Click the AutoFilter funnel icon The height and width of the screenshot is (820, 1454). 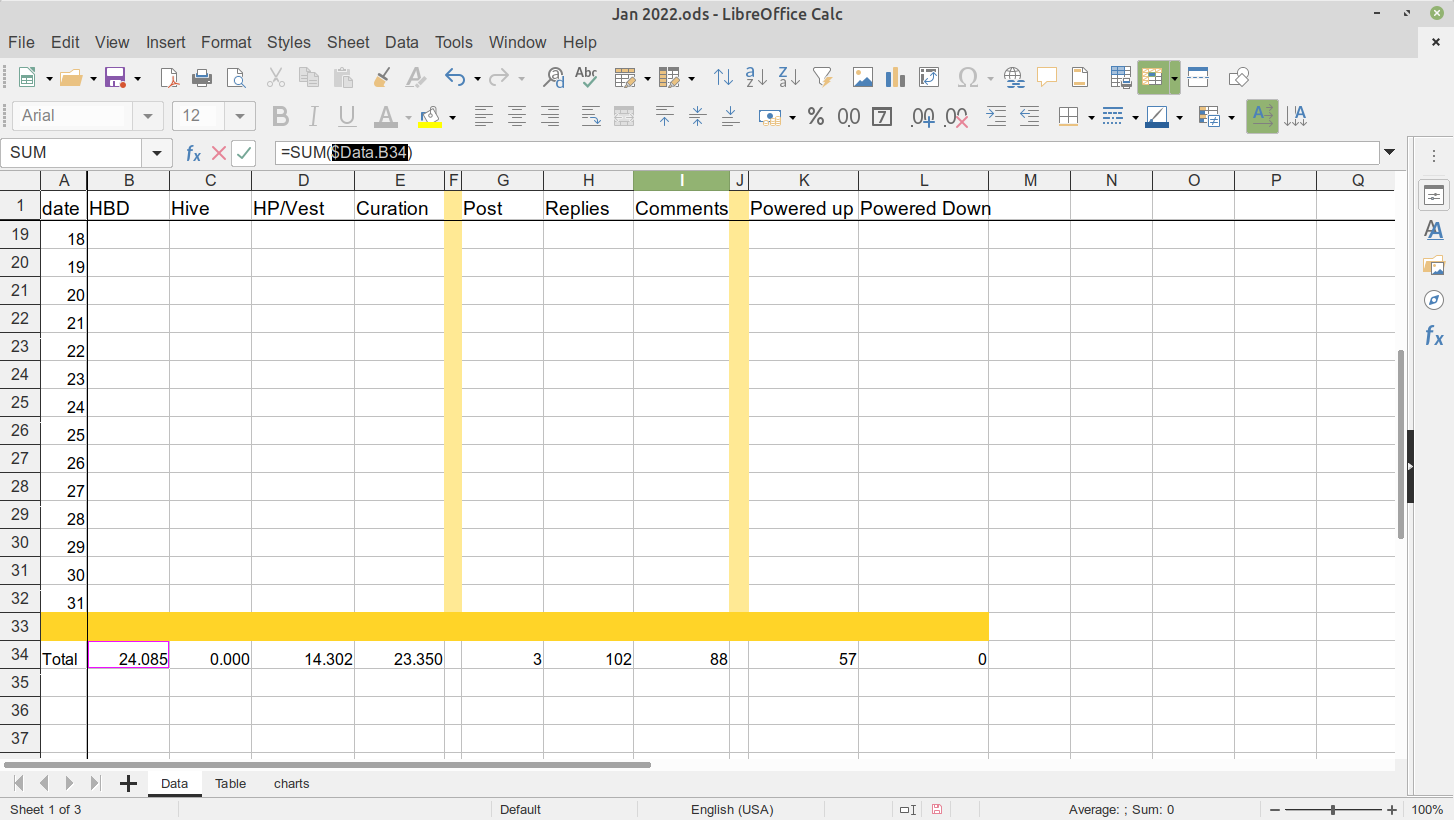tap(823, 78)
